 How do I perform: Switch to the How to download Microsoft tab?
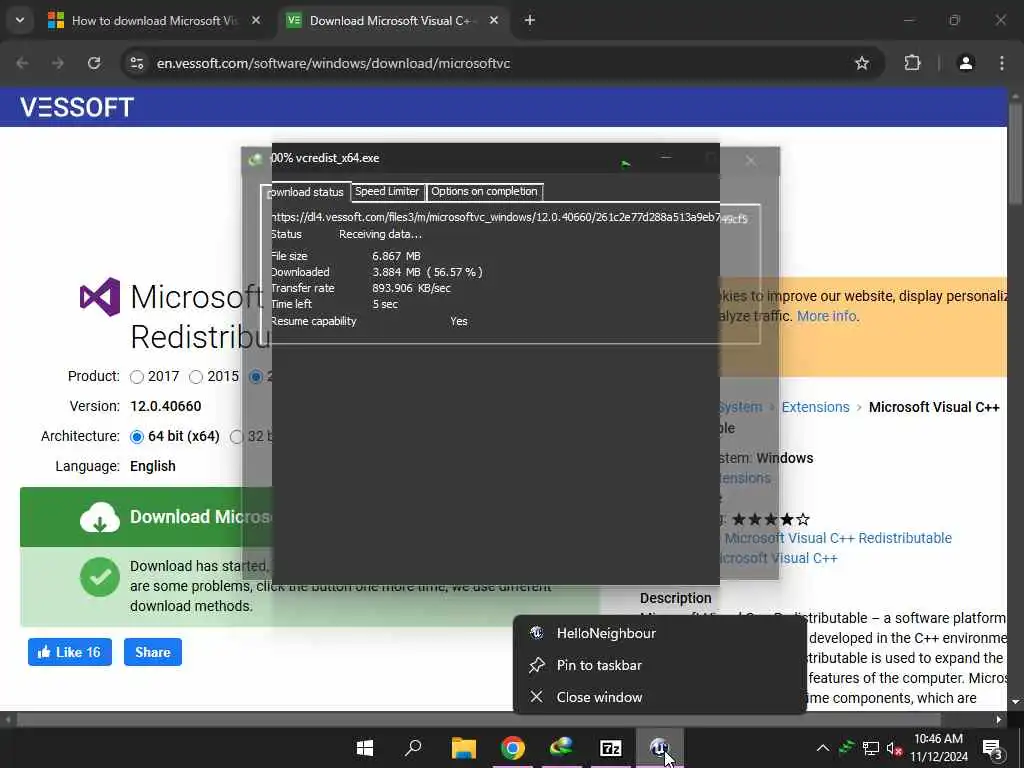tap(155, 21)
